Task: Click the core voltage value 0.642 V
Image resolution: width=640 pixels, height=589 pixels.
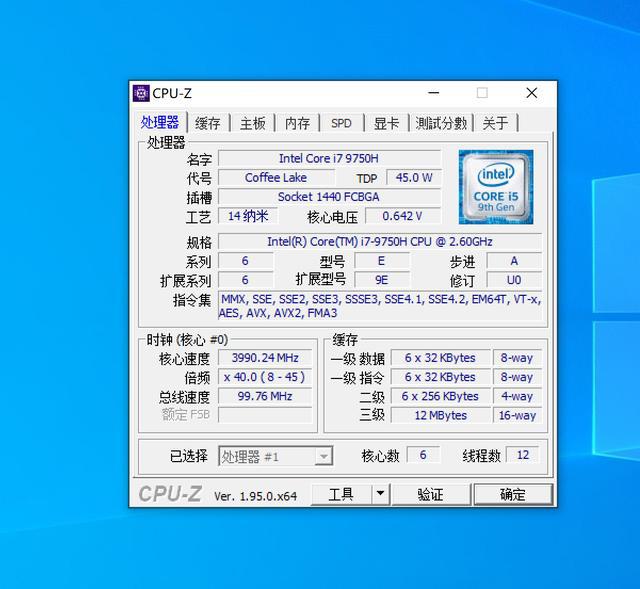Action: click(x=403, y=216)
